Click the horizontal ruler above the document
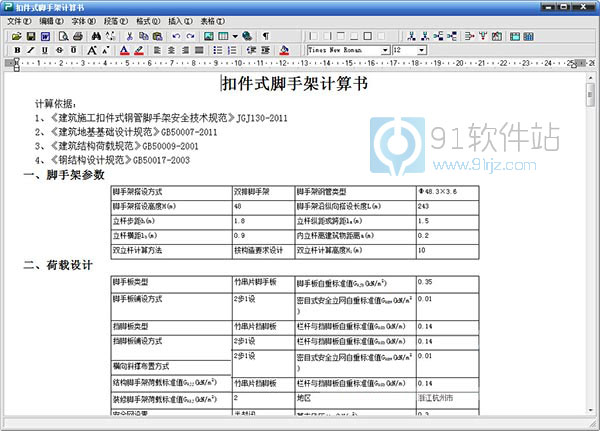This screenshot has height=431, width=600. (x=300, y=64)
